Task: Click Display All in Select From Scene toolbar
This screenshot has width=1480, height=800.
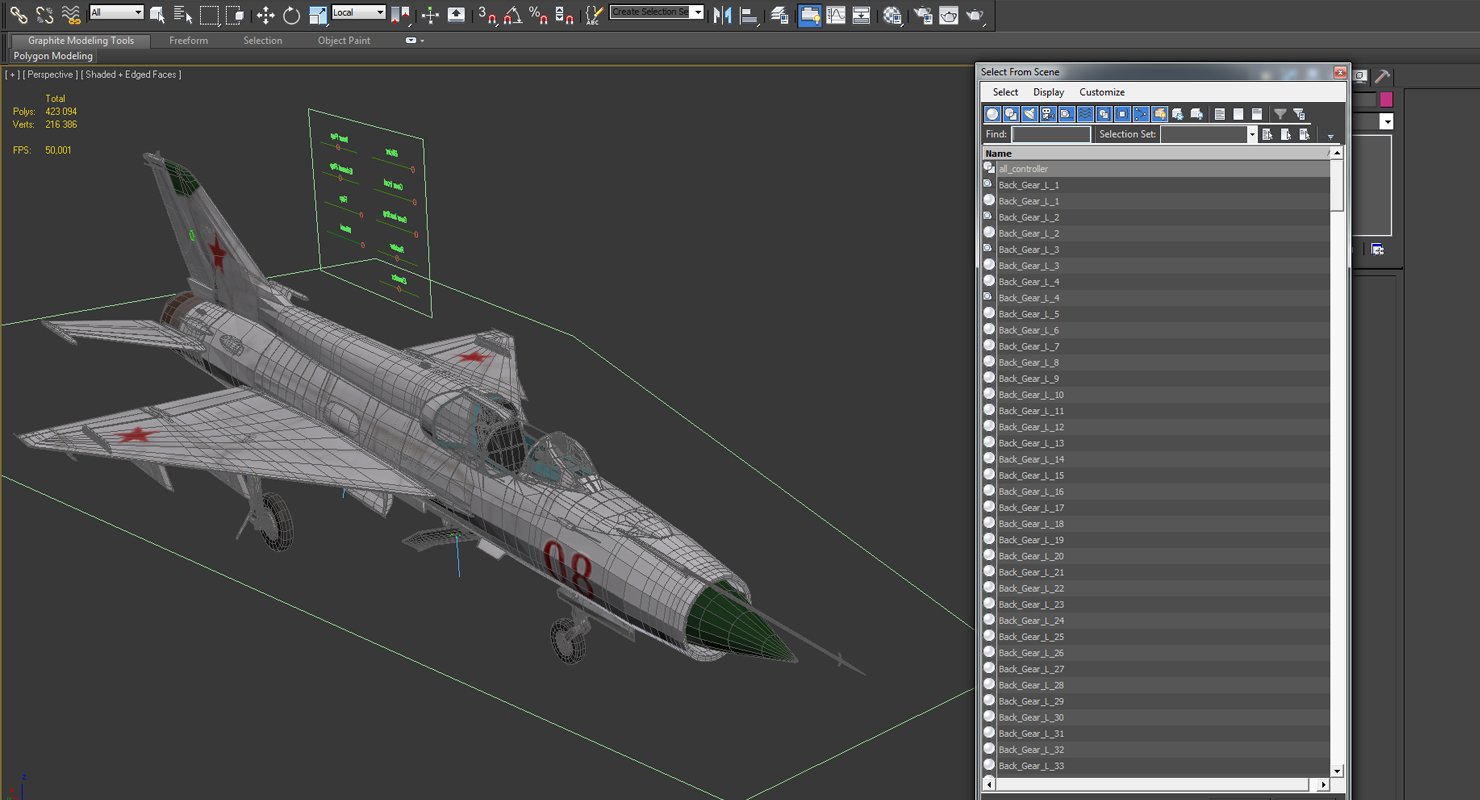Action: (x=1219, y=114)
